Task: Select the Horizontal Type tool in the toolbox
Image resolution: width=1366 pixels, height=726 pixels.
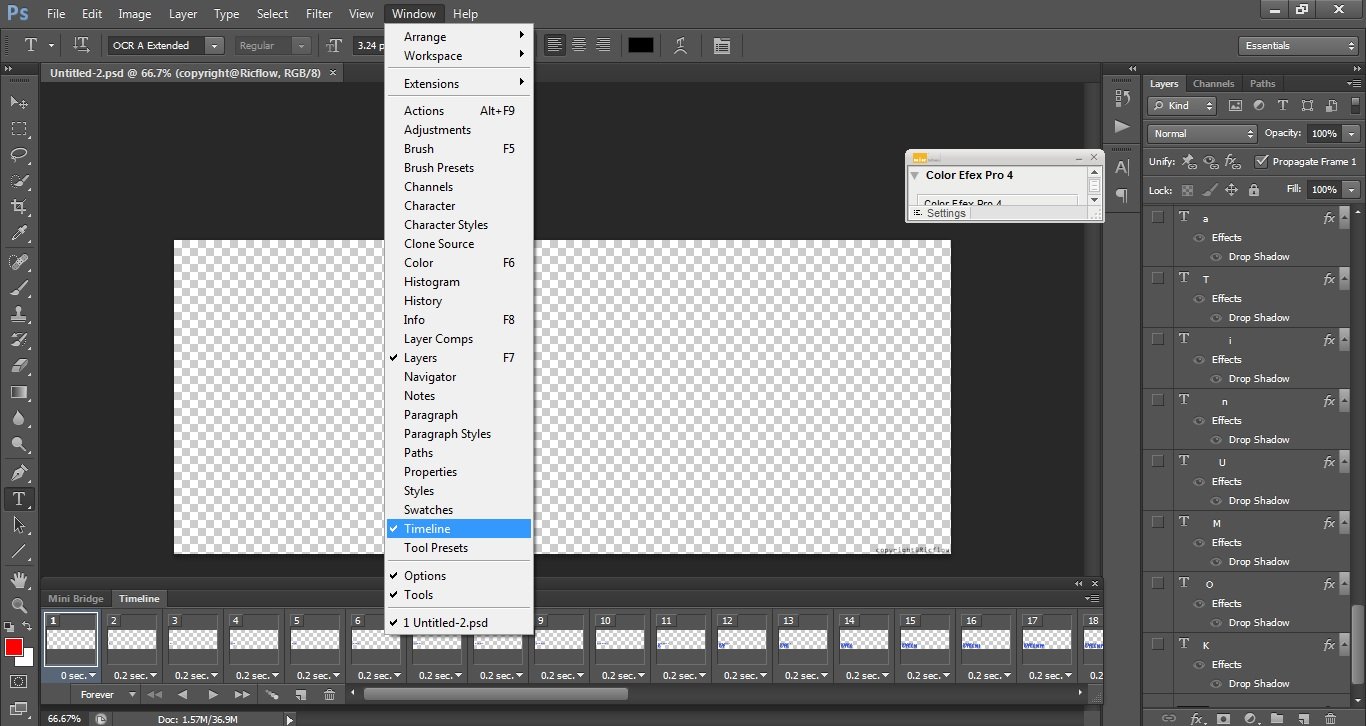Action: 19,498
